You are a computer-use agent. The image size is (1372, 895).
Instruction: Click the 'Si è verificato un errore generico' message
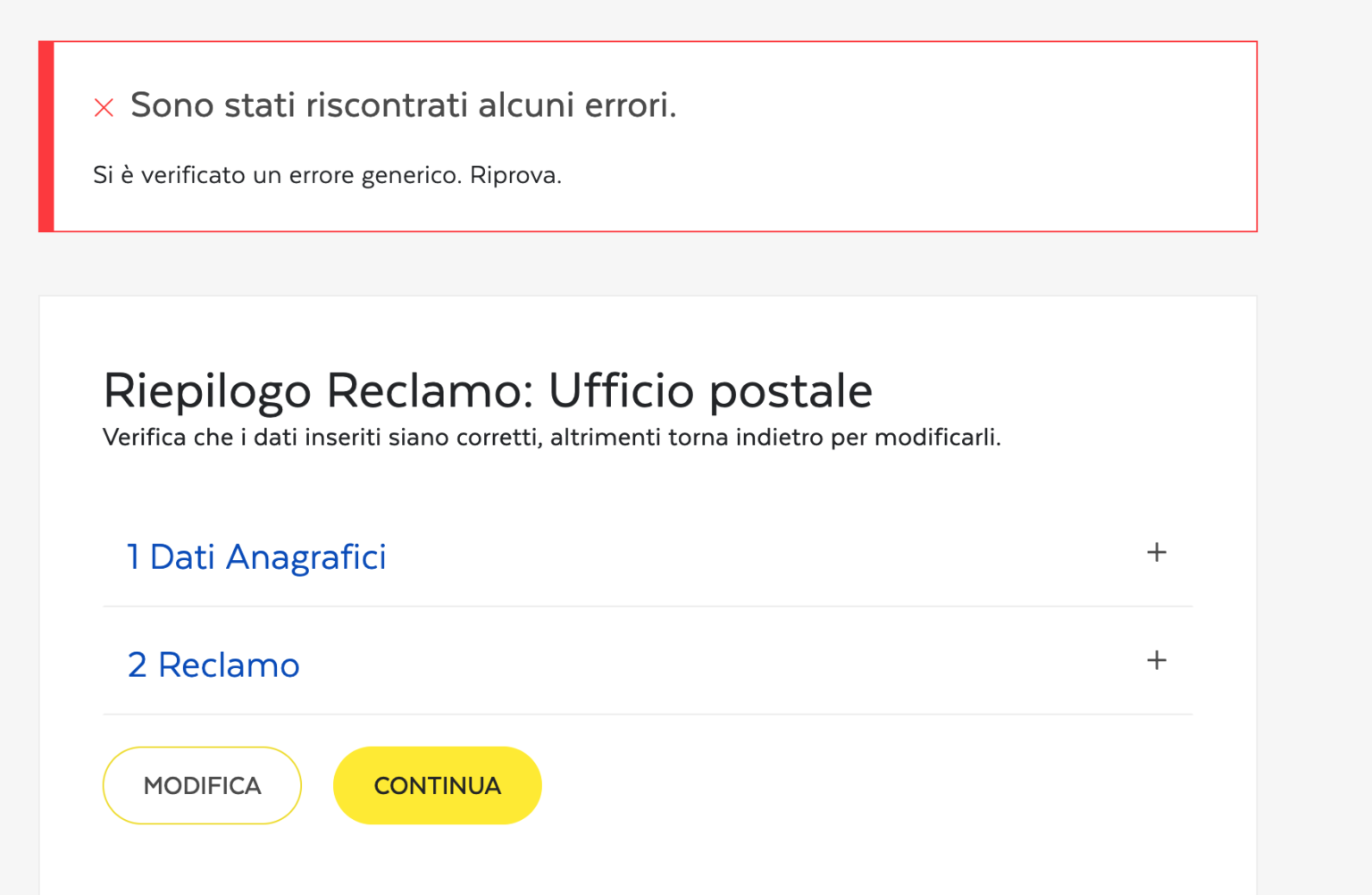pos(279,175)
